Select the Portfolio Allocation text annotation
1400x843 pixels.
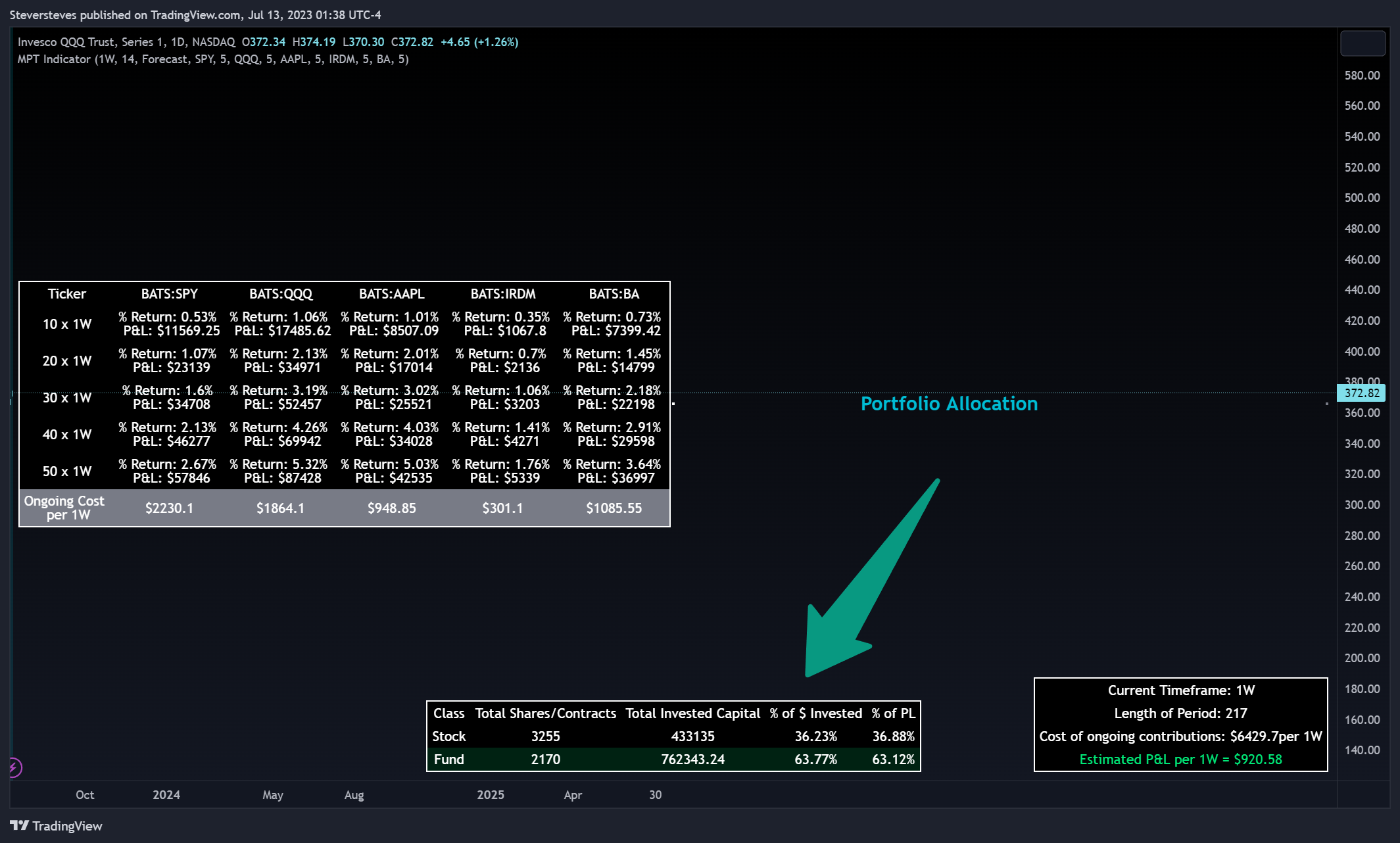949,403
